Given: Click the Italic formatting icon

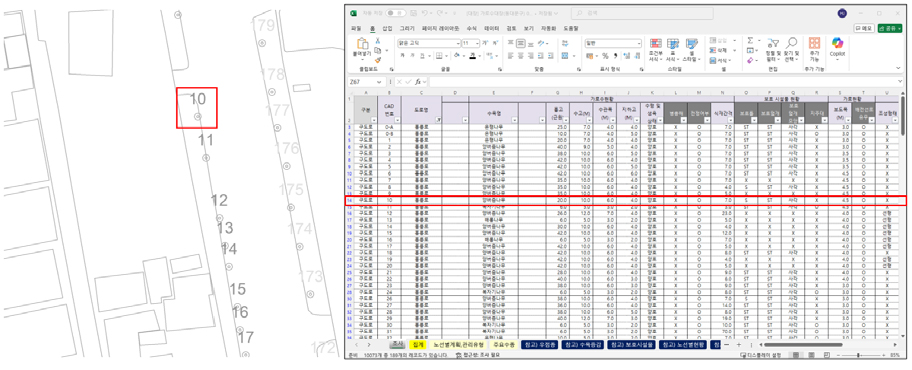Looking at the screenshot, I should tap(412, 56).
